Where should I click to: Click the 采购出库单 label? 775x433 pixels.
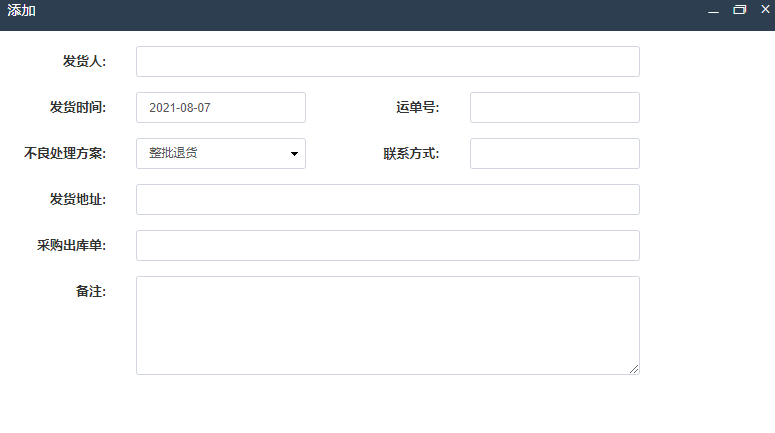pyautogui.click(x=71, y=245)
